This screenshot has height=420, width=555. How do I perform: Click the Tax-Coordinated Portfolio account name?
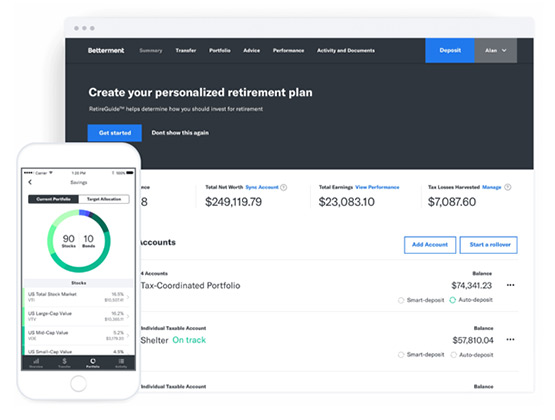click(190, 286)
